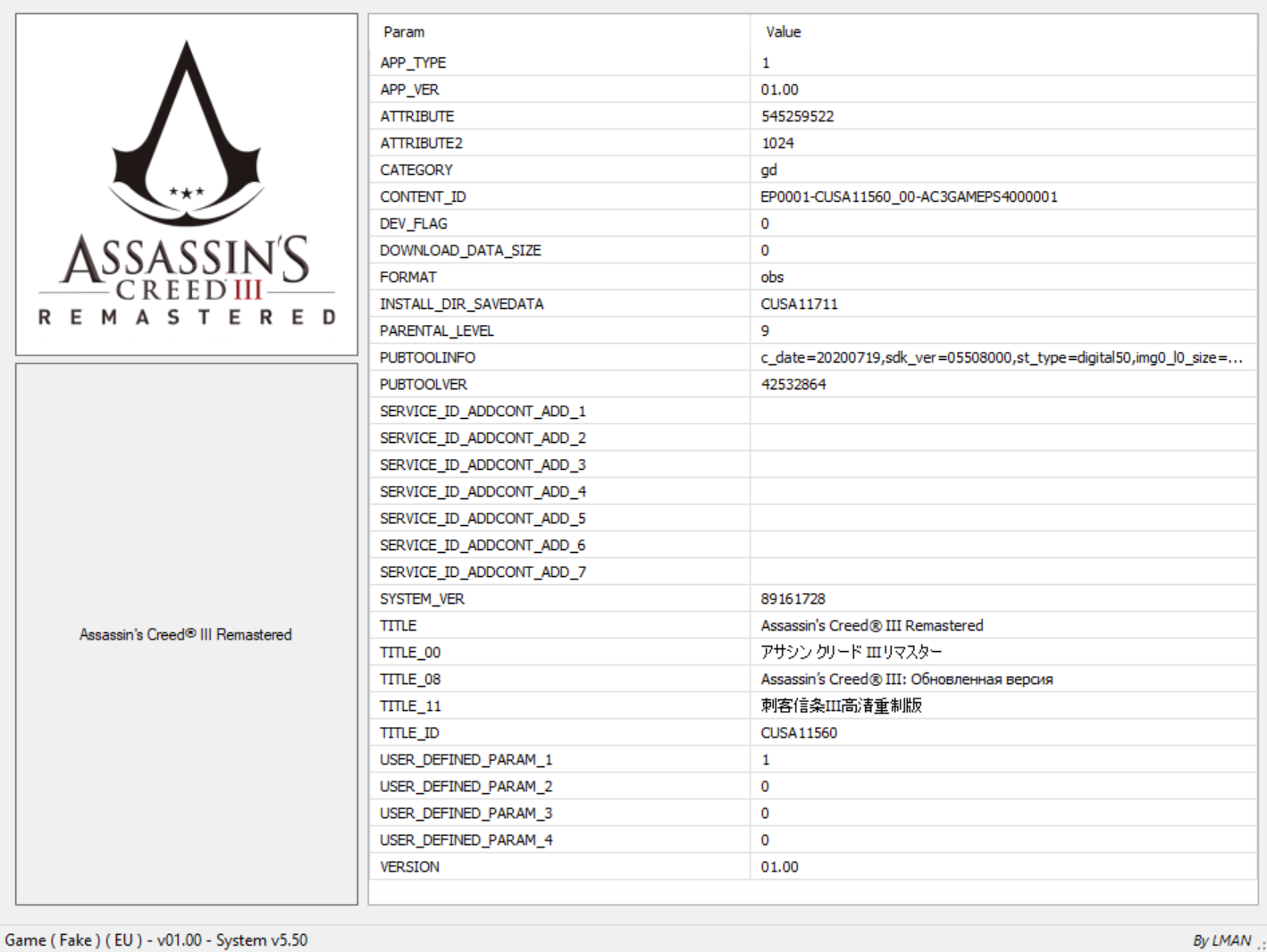Viewport: 1267px width, 952px height.
Task: Select the APP_TYPE parameter row
Action: 413,63
